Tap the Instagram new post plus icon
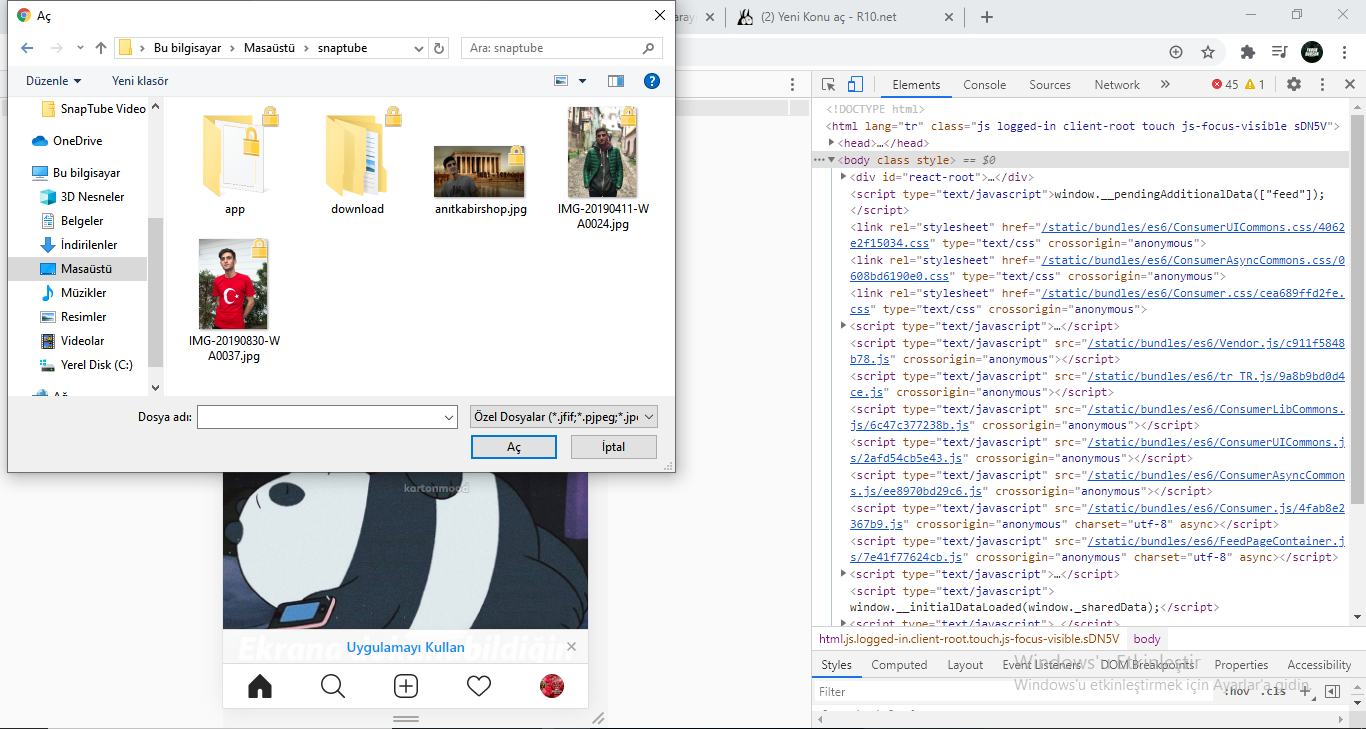The height and width of the screenshot is (729, 1366). [406, 686]
